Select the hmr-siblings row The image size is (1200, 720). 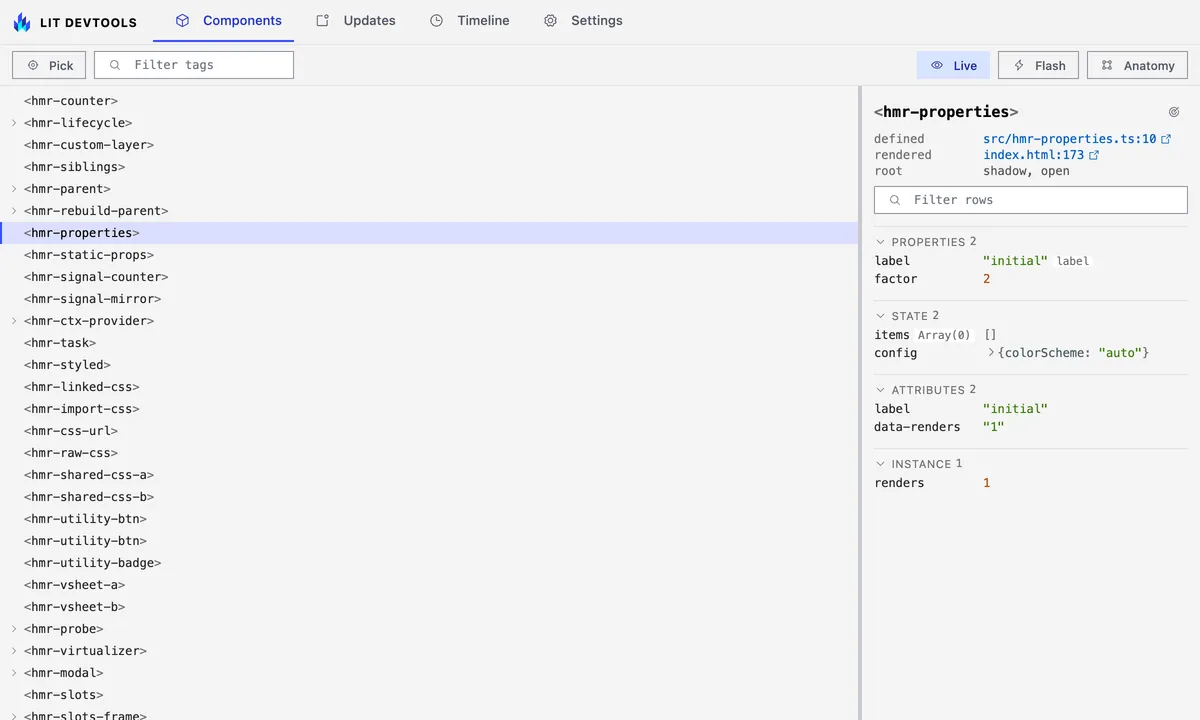point(429,167)
